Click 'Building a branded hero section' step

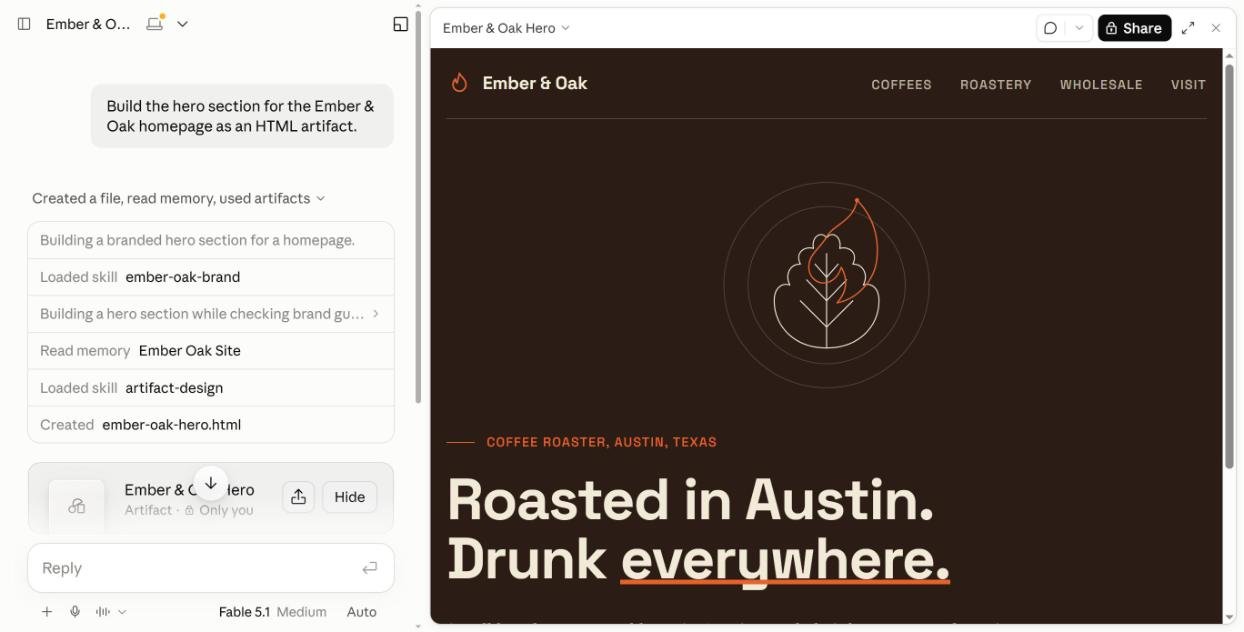(211, 240)
